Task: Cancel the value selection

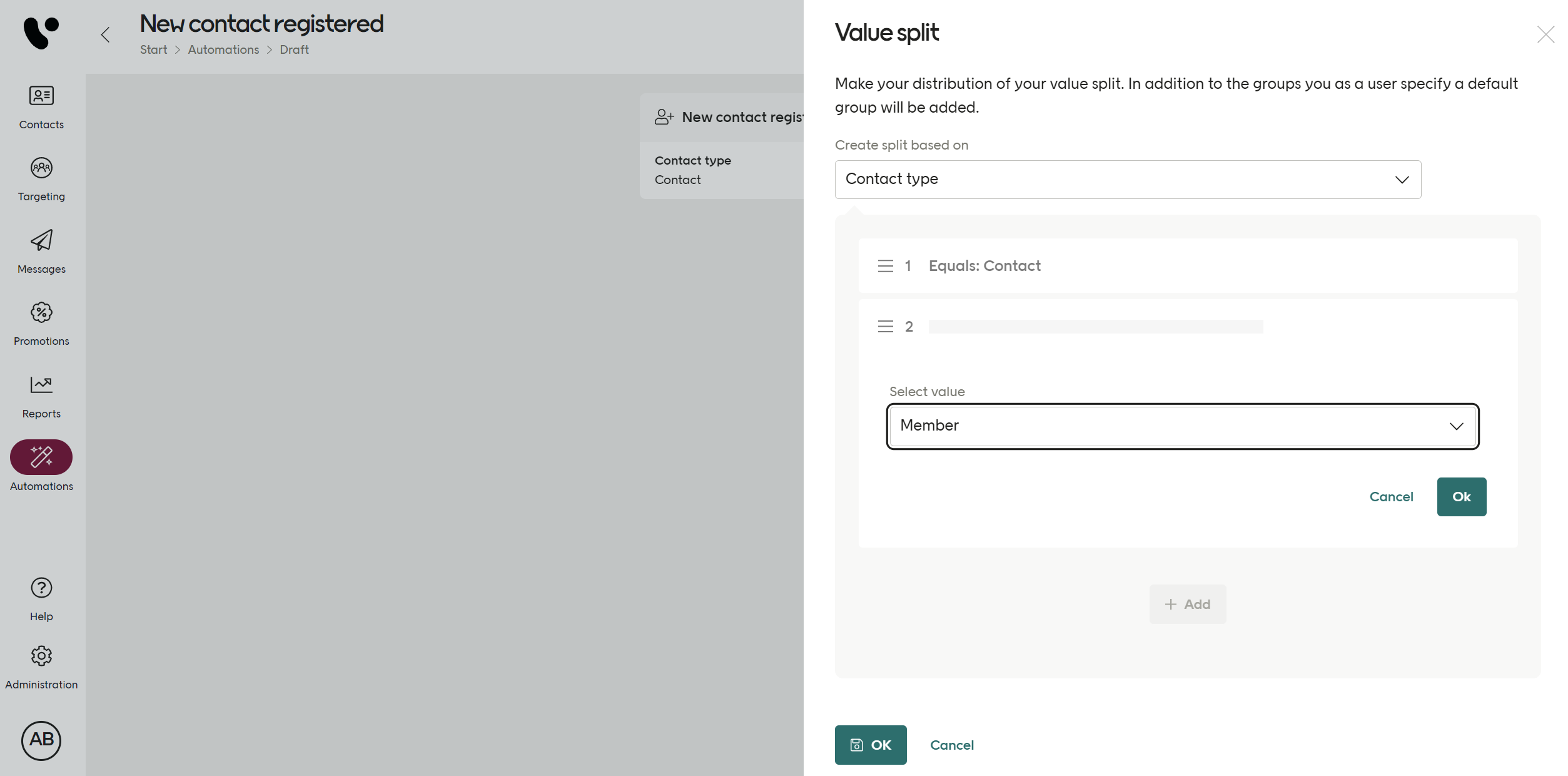Action: (x=1391, y=496)
